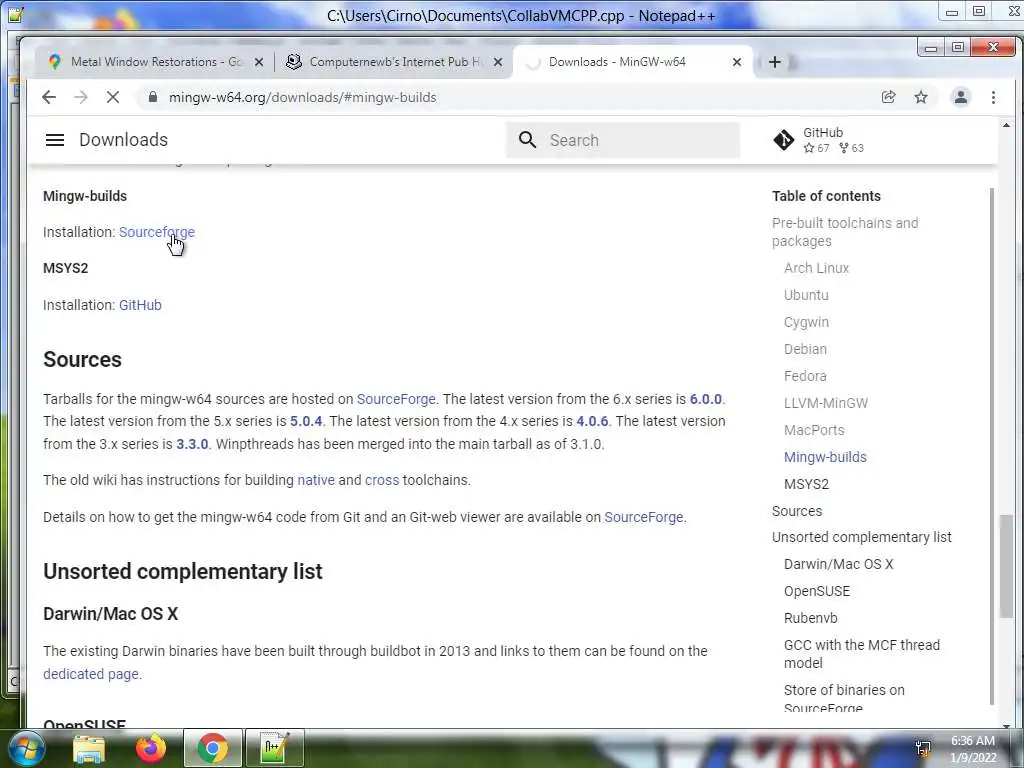The height and width of the screenshot is (768, 1024).
Task: Jump to Fedora in contents
Action: pyautogui.click(x=805, y=376)
